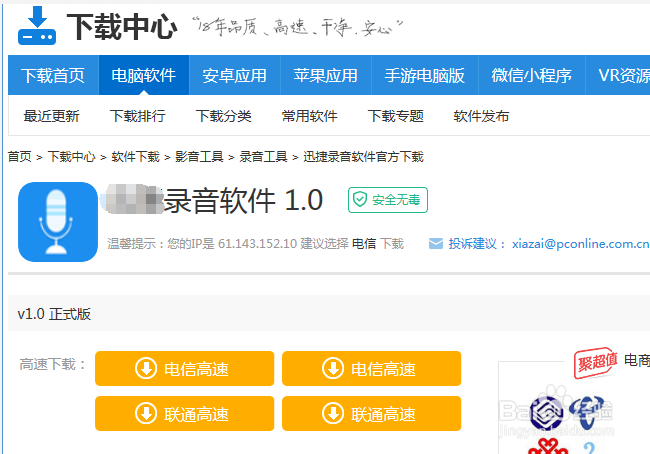Click the envelope icon beside 投诉建议

pyautogui.click(x=436, y=243)
